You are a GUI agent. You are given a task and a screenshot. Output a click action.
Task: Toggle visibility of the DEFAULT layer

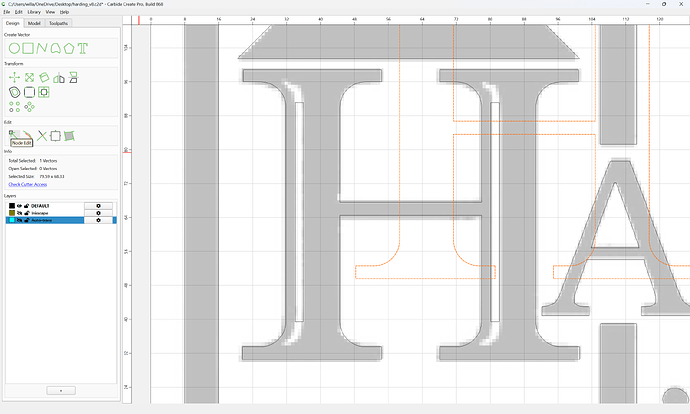tap(19, 206)
